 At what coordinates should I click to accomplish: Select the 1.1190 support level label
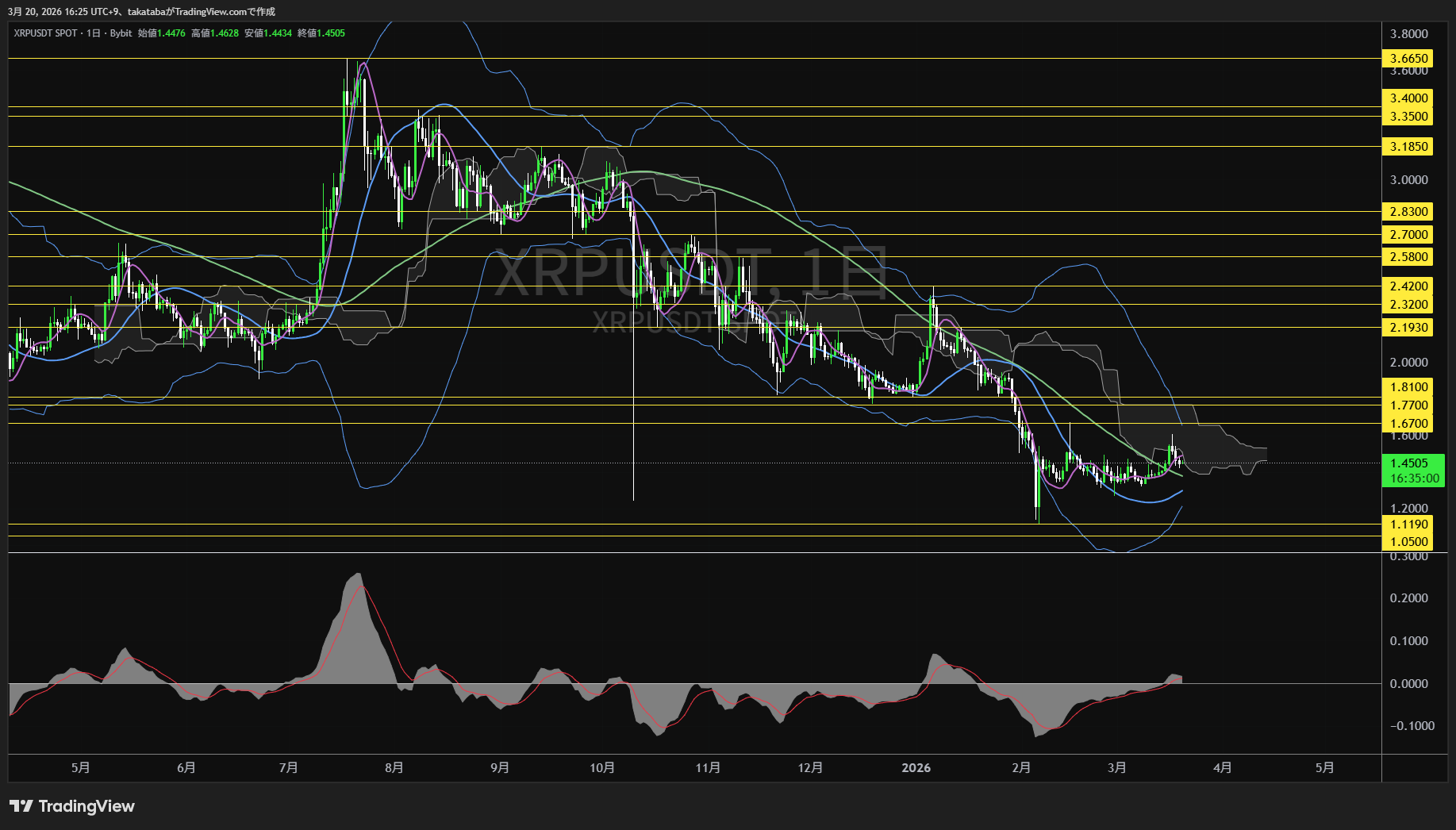[x=1408, y=525]
